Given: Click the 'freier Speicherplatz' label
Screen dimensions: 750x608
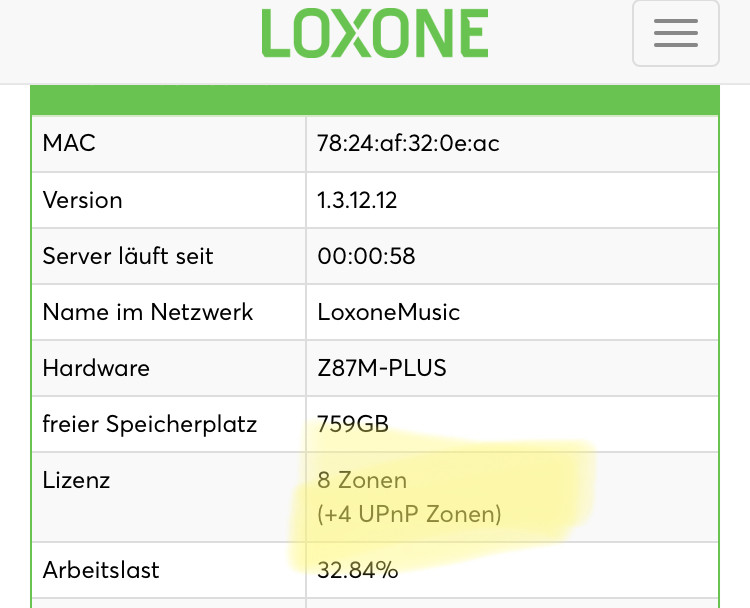Looking at the screenshot, I should pos(150,424).
